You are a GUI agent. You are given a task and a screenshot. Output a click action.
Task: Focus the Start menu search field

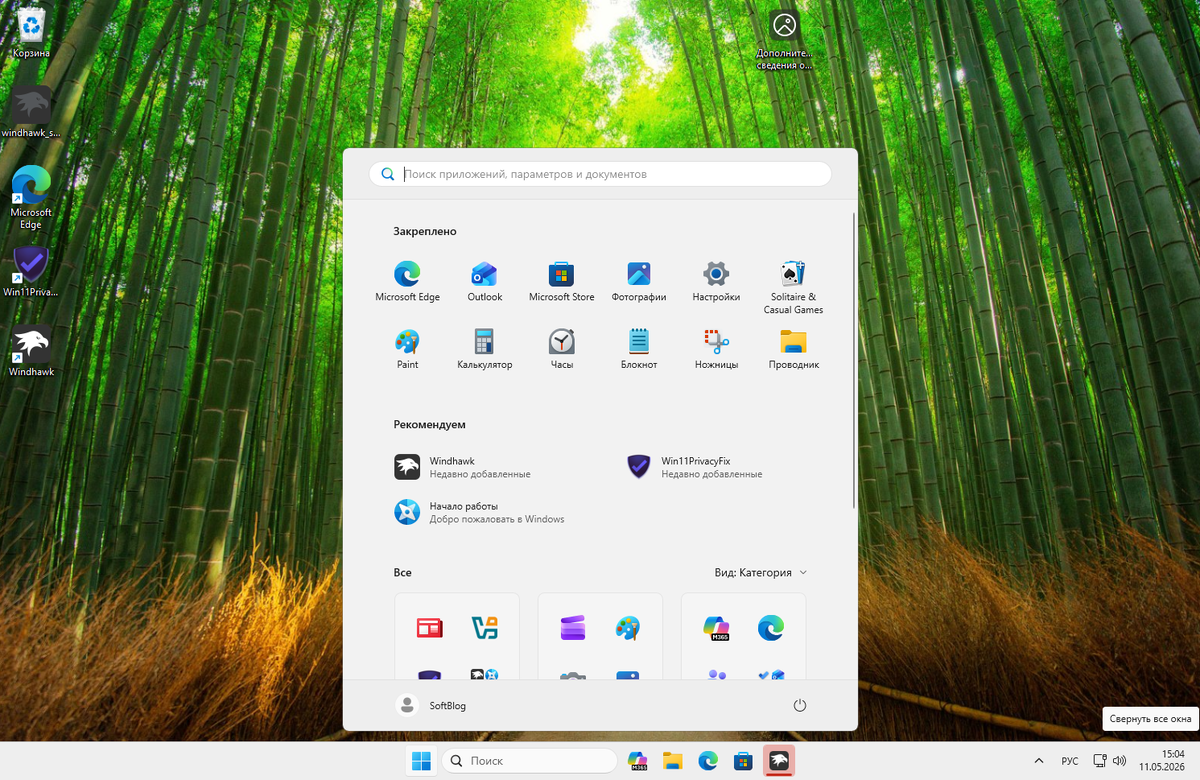click(x=600, y=174)
